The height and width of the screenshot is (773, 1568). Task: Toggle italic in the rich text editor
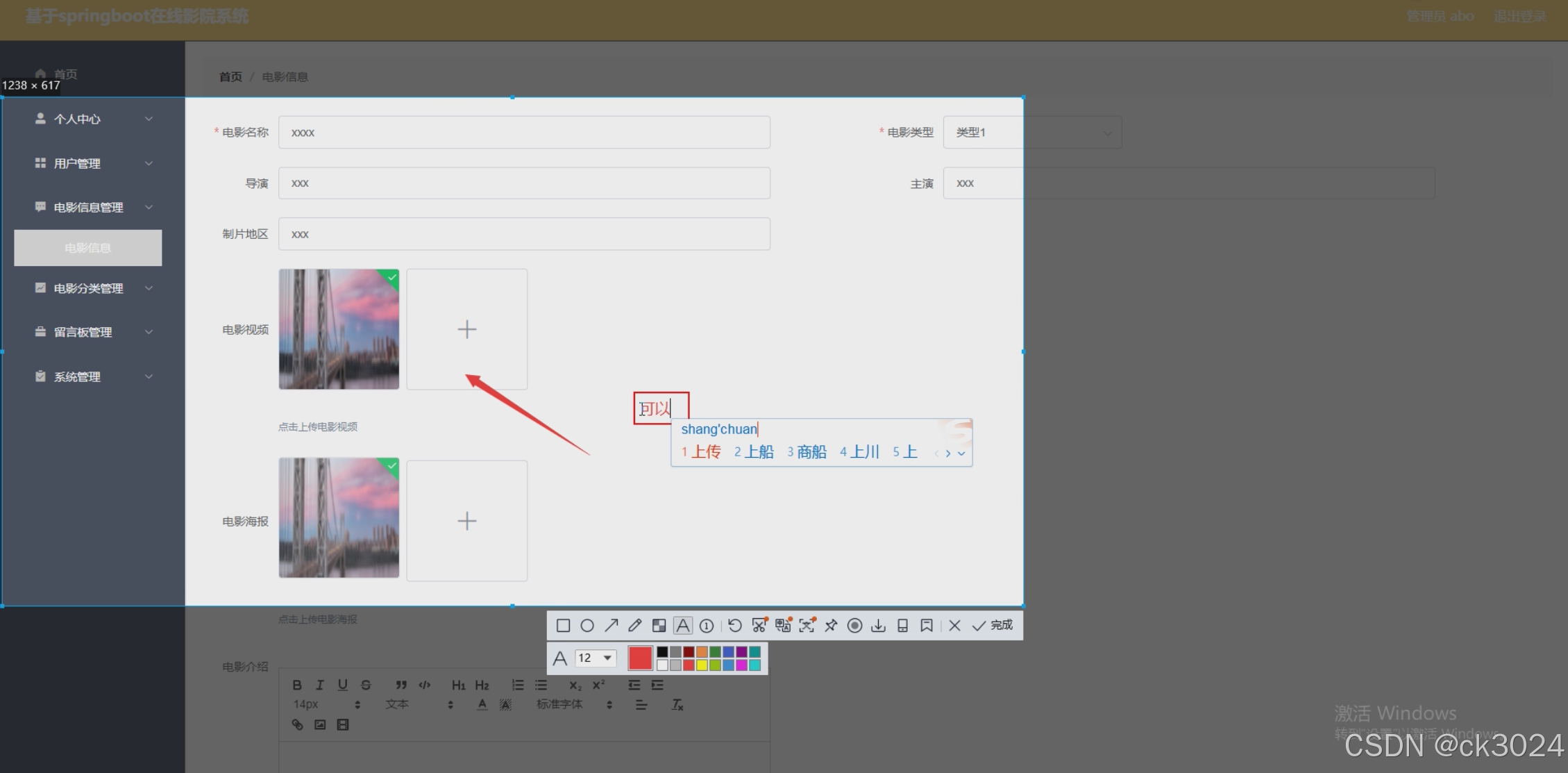pos(320,685)
